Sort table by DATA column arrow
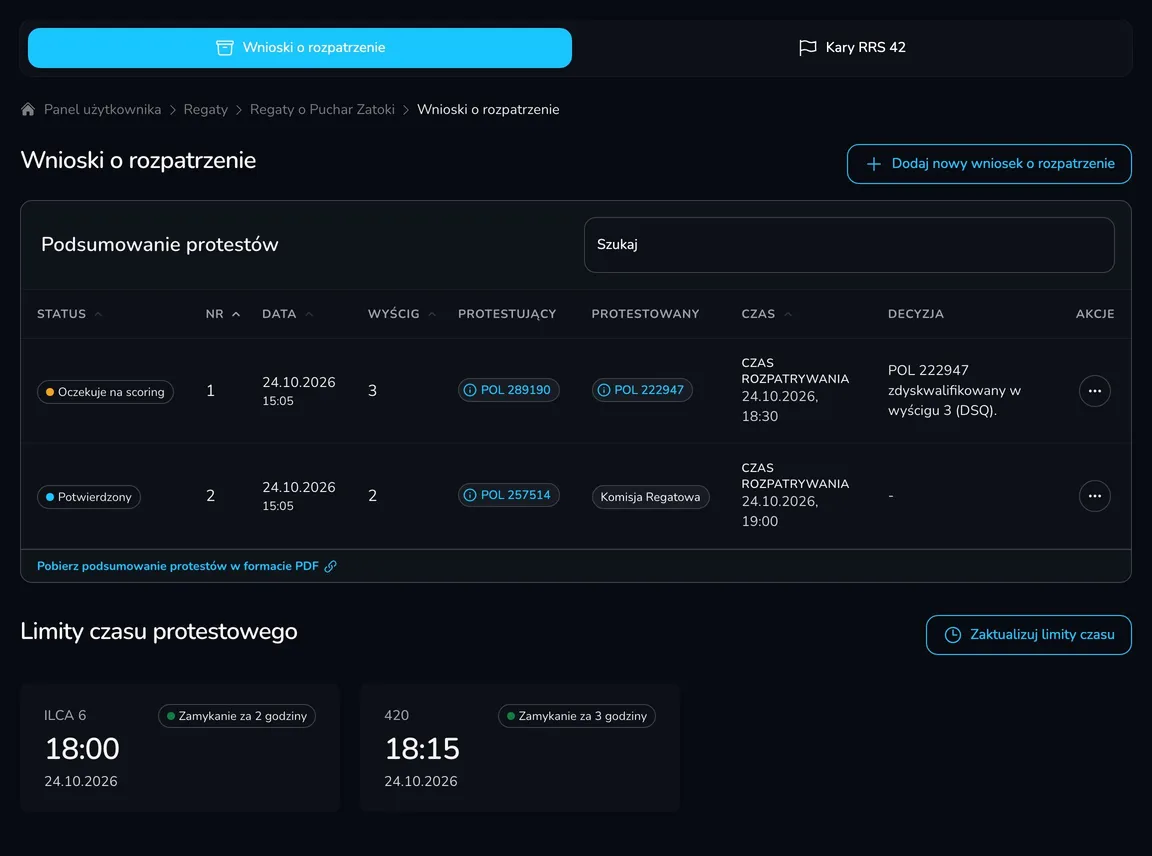Viewport: 1152px width, 856px height. pyautogui.click(x=309, y=314)
